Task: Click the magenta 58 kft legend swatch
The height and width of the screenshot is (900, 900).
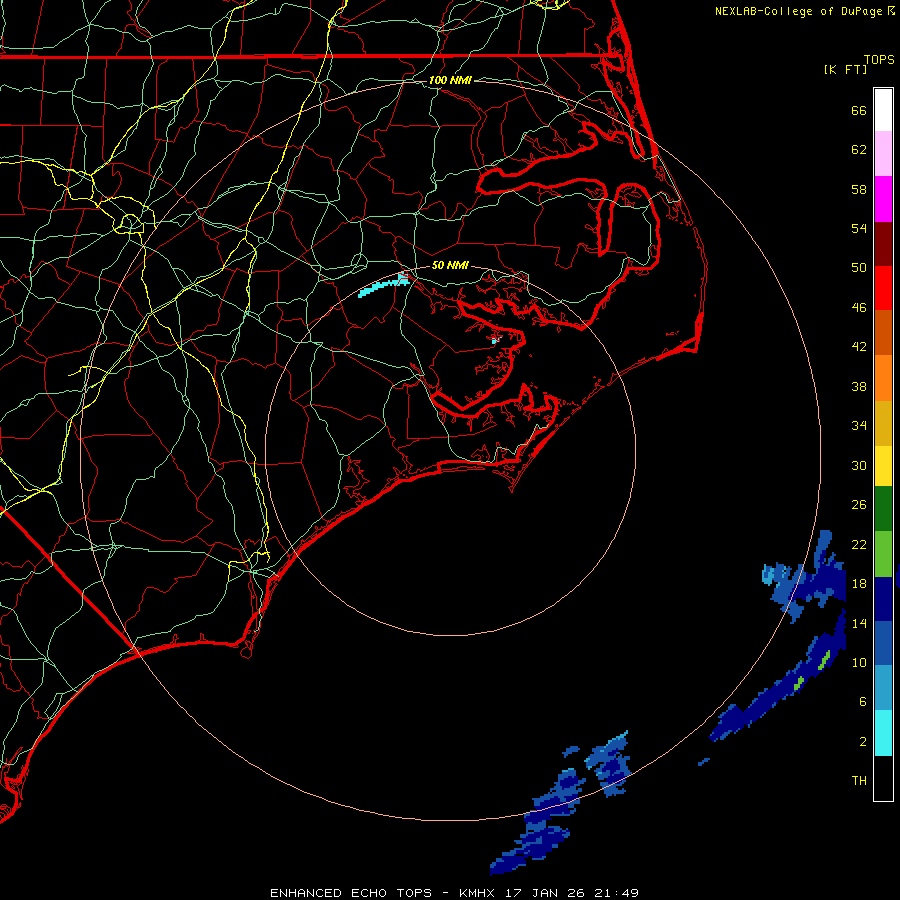Action: pos(883,199)
